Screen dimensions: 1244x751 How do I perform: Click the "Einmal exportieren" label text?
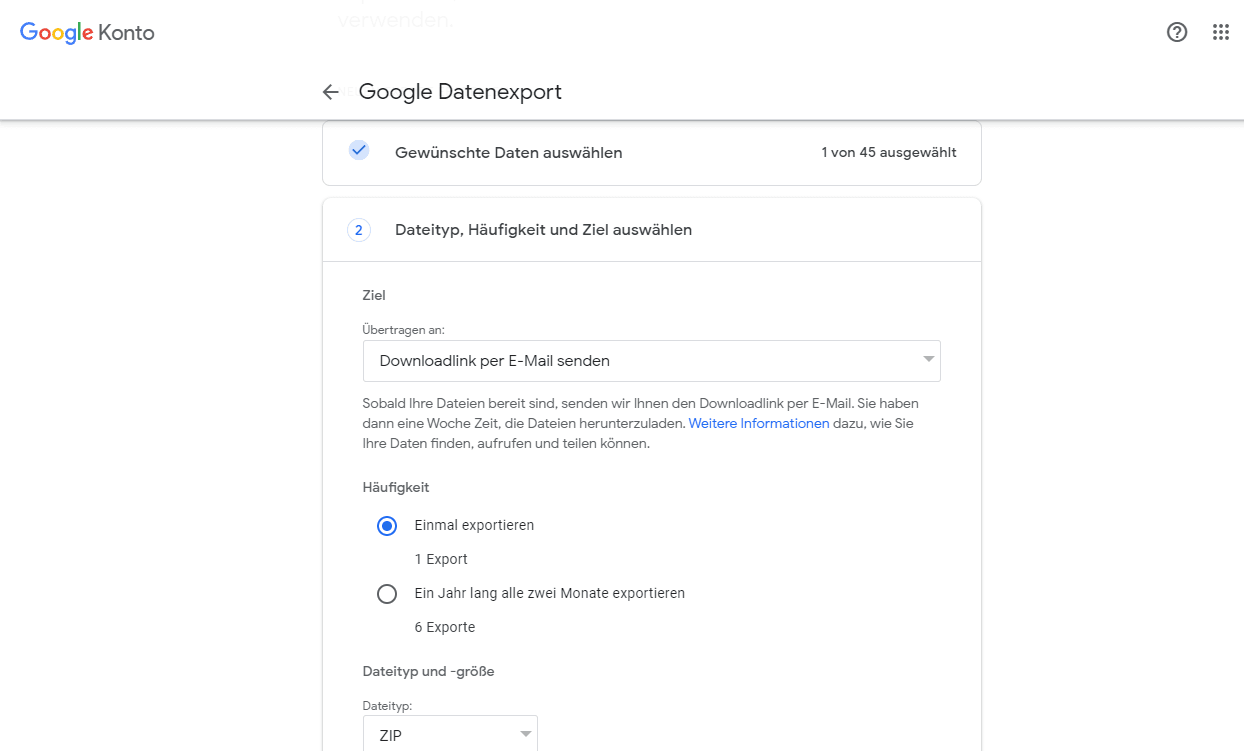474,526
